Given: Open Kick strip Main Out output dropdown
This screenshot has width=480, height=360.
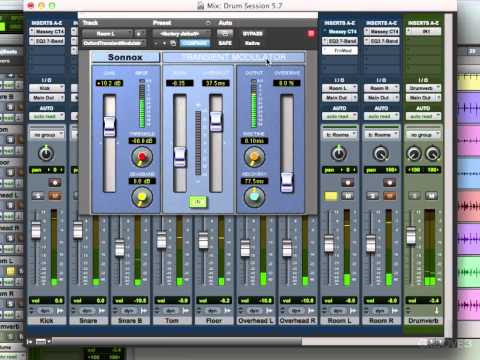Looking at the screenshot, I should tap(47, 98).
